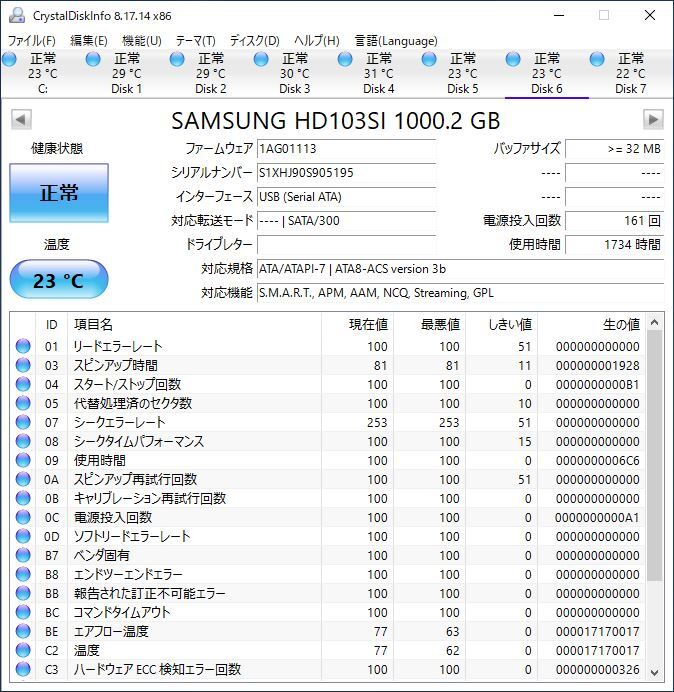Click status orb for ID 03 スピンアップ時間
The height and width of the screenshot is (692, 674).
pyautogui.click(x=23, y=365)
